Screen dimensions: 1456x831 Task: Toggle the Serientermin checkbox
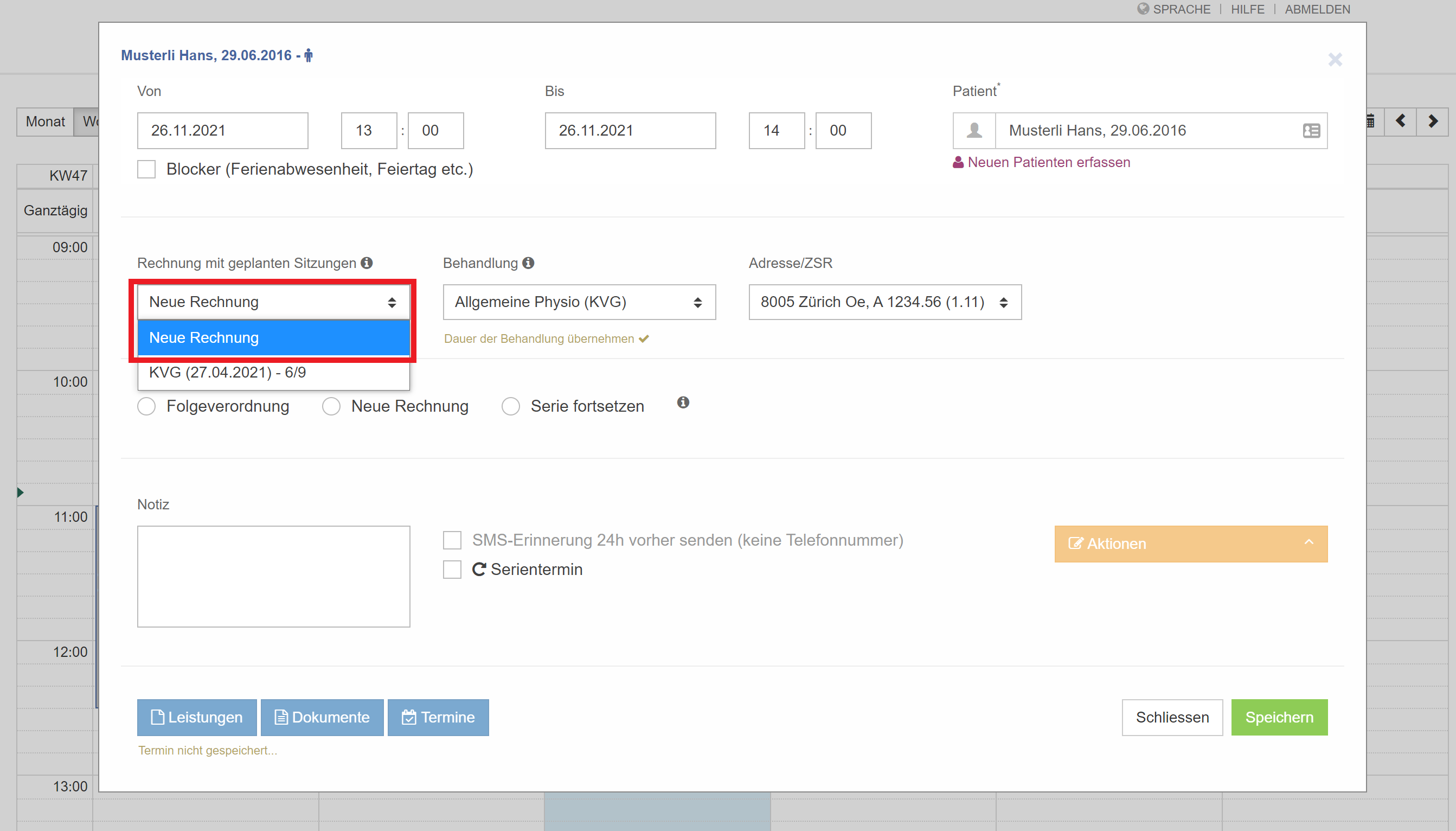[452, 569]
